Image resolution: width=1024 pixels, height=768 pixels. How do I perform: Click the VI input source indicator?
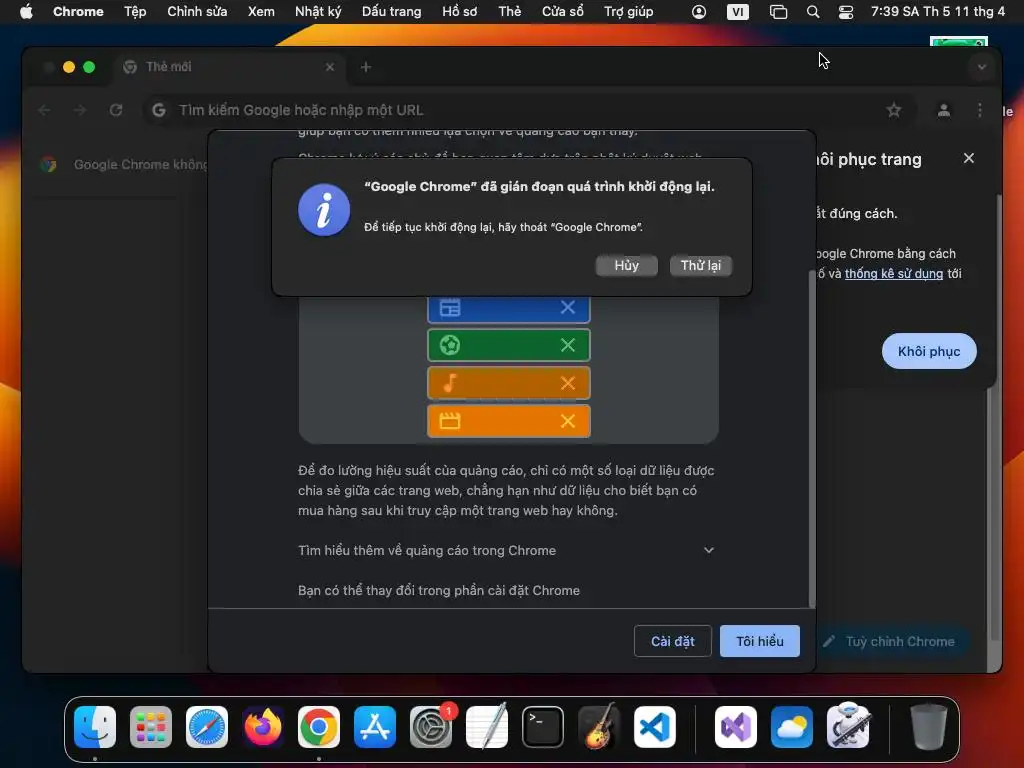pos(737,12)
